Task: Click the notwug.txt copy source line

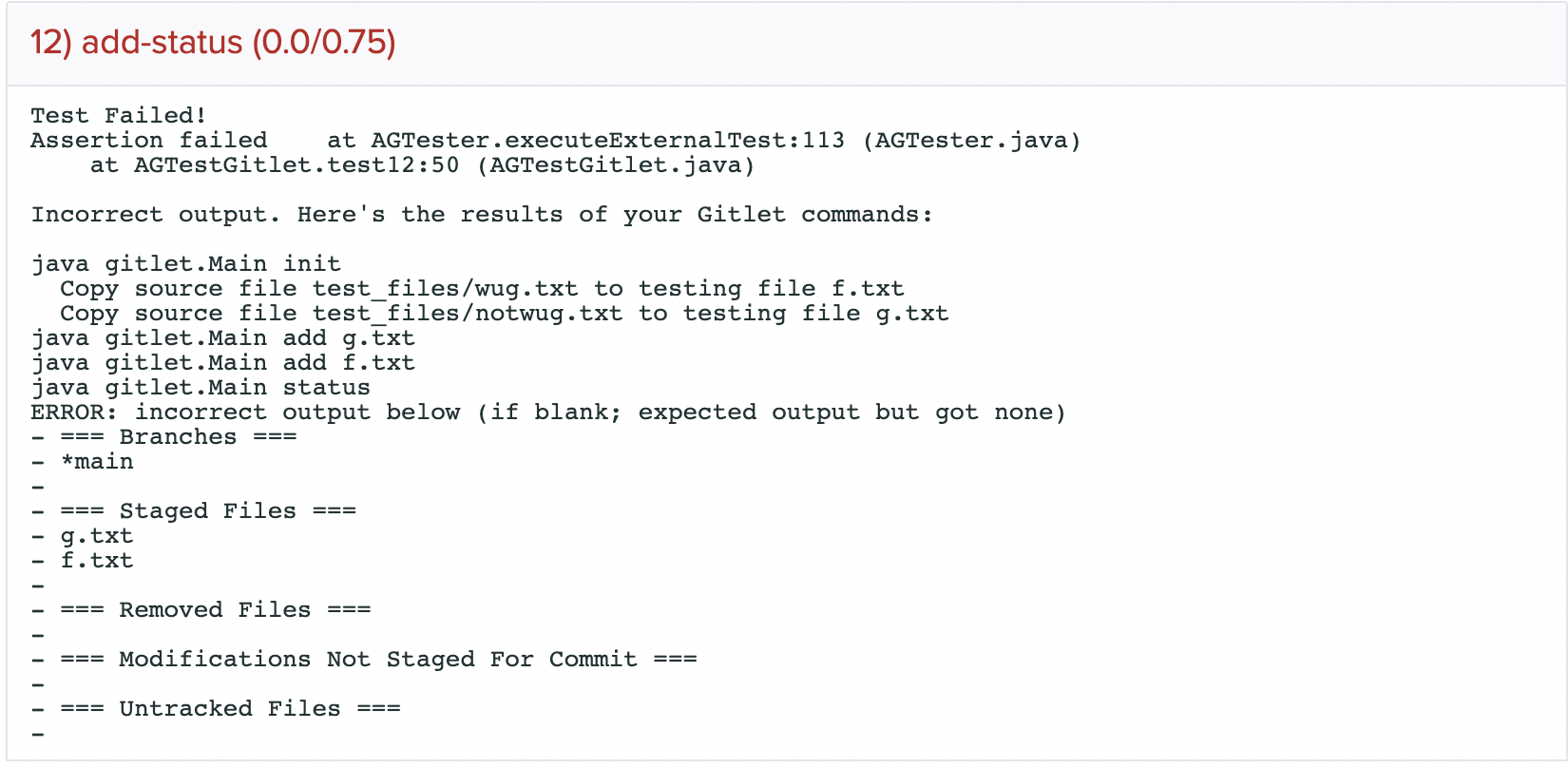Action: coord(504,314)
